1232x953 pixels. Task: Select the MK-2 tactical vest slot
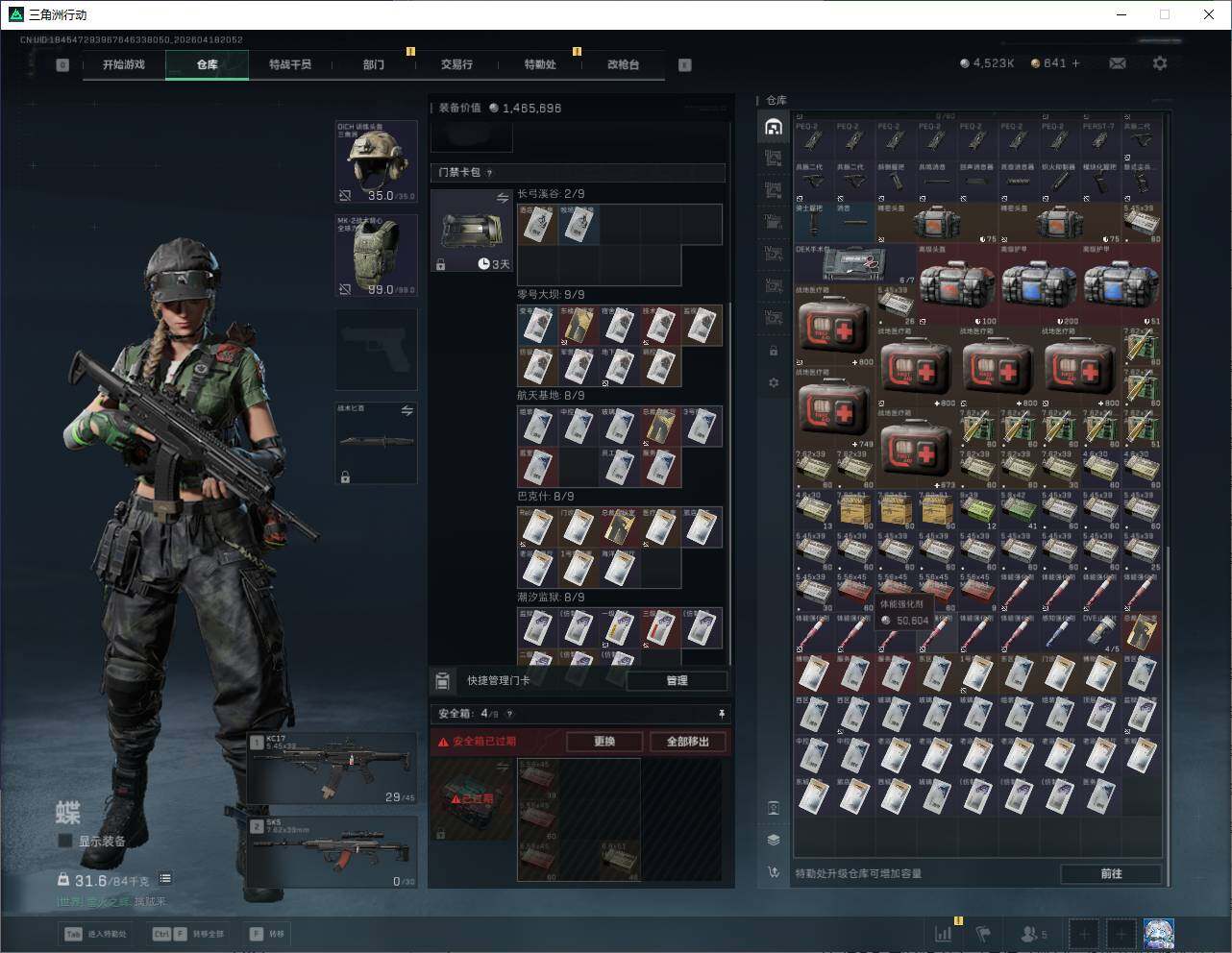click(x=376, y=255)
